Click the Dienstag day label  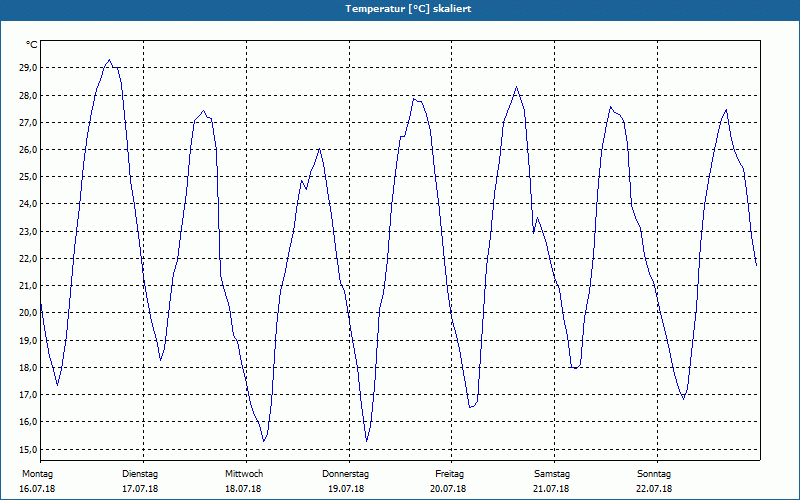pyautogui.click(x=140, y=474)
